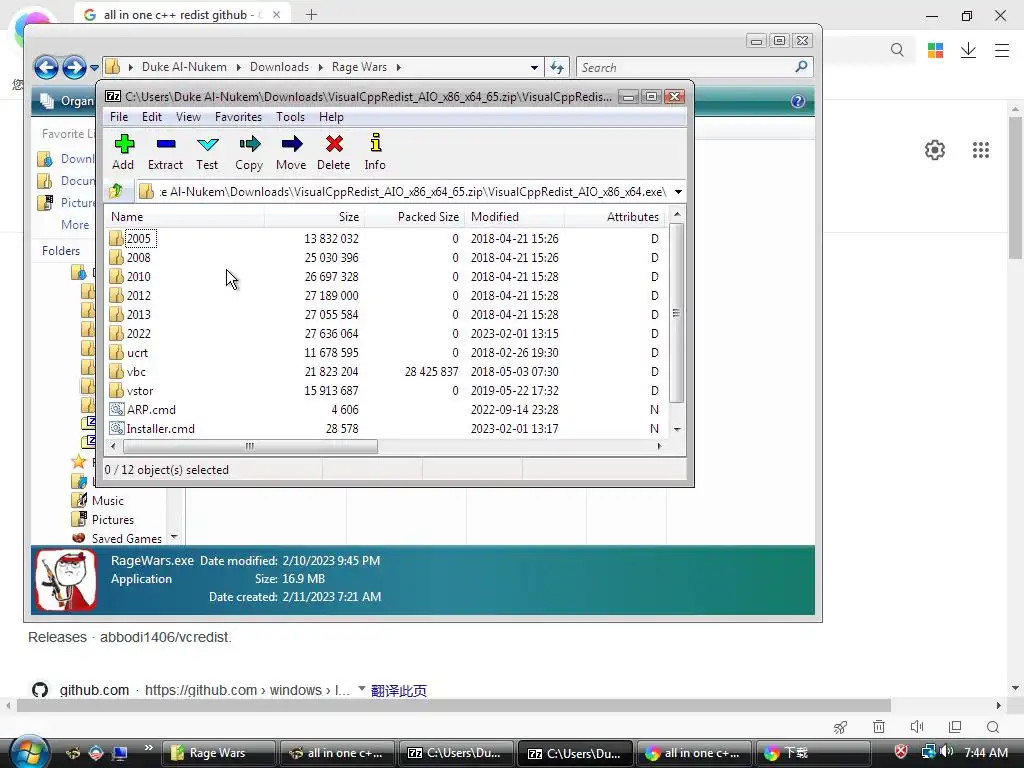Sort the list by Name column
This screenshot has width=1024, height=768.
click(185, 217)
